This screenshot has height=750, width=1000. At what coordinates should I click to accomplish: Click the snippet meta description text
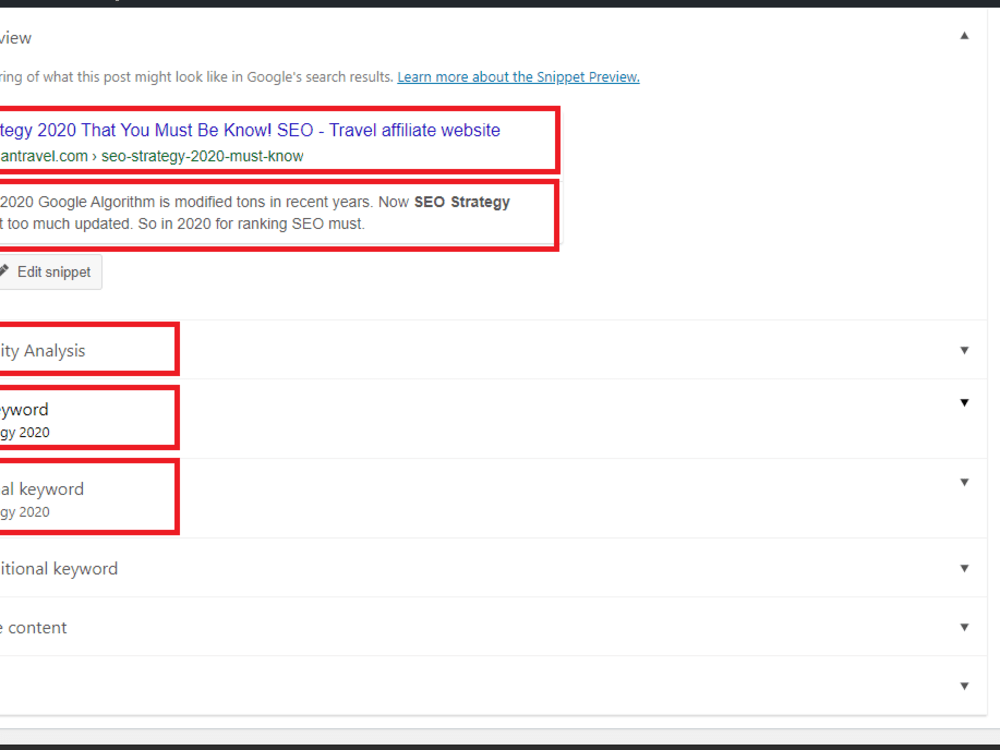255,213
